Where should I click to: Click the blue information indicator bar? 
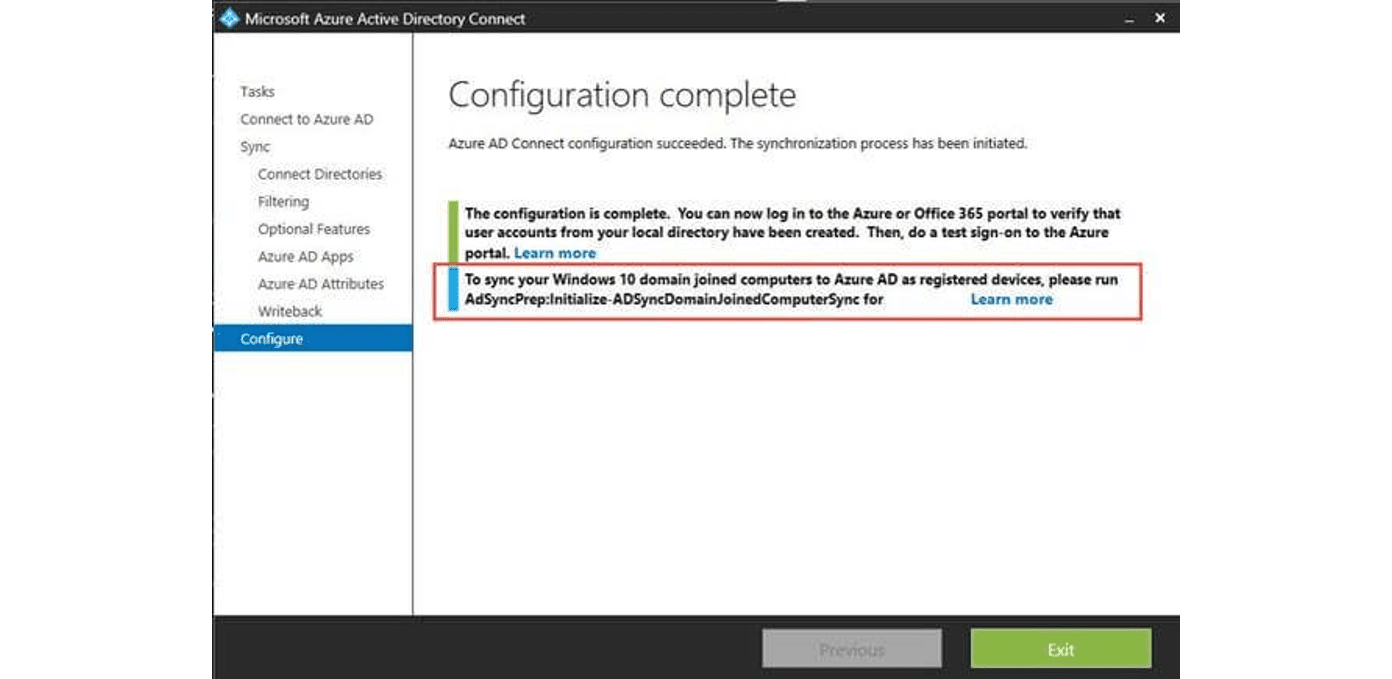point(453,289)
